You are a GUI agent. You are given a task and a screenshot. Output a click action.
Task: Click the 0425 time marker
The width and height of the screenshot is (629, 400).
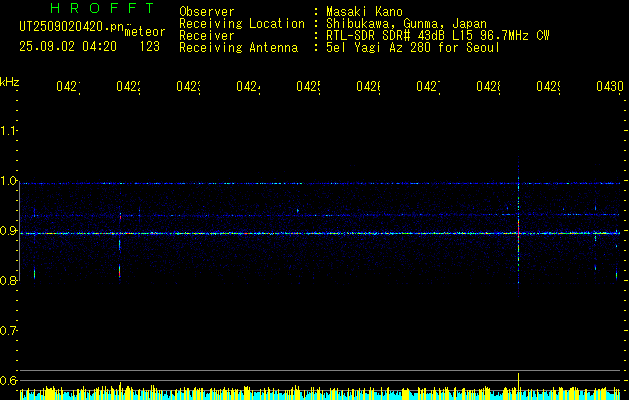308,86
